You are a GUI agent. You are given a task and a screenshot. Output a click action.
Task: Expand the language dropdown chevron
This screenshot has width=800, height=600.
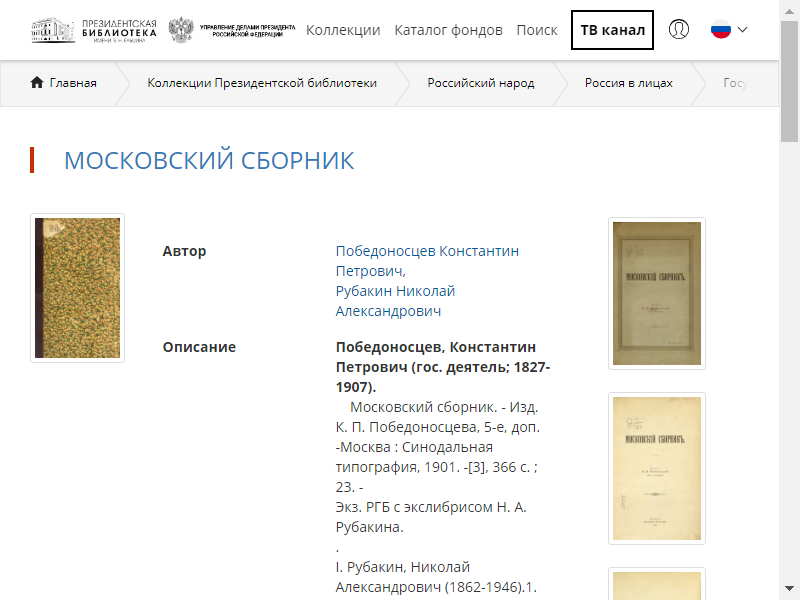pyautogui.click(x=742, y=30)
